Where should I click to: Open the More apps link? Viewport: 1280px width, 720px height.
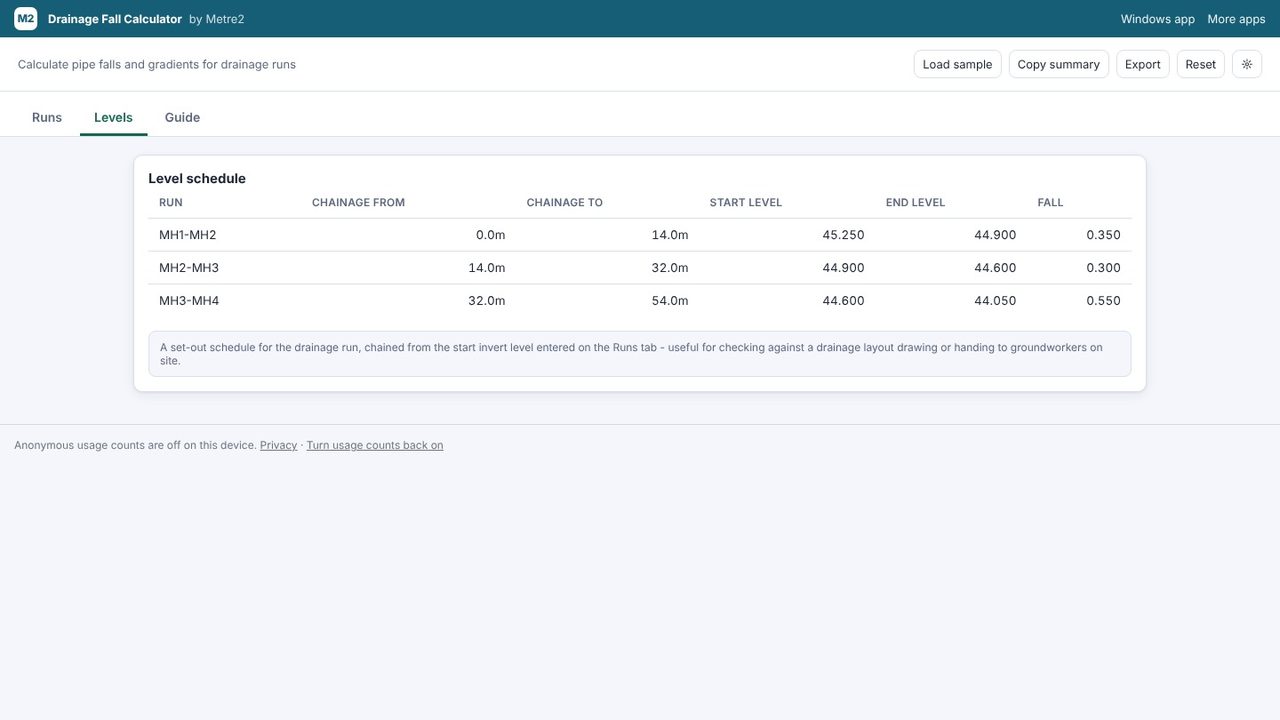1236,19
